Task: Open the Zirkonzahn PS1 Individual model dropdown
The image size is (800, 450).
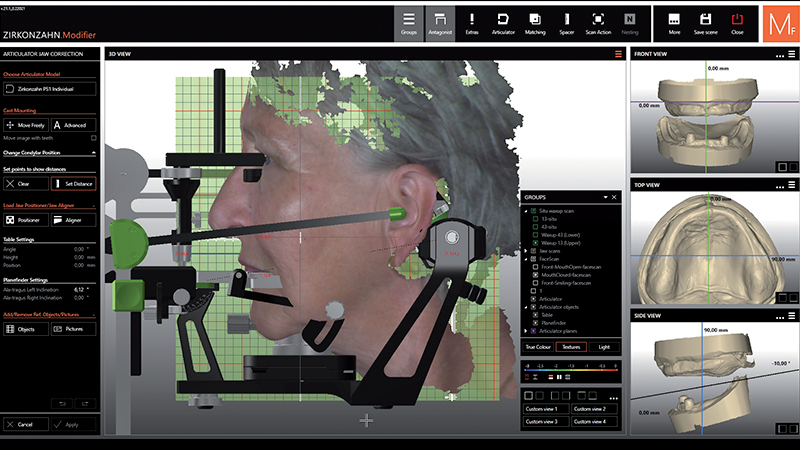Action: coord(50,89)
